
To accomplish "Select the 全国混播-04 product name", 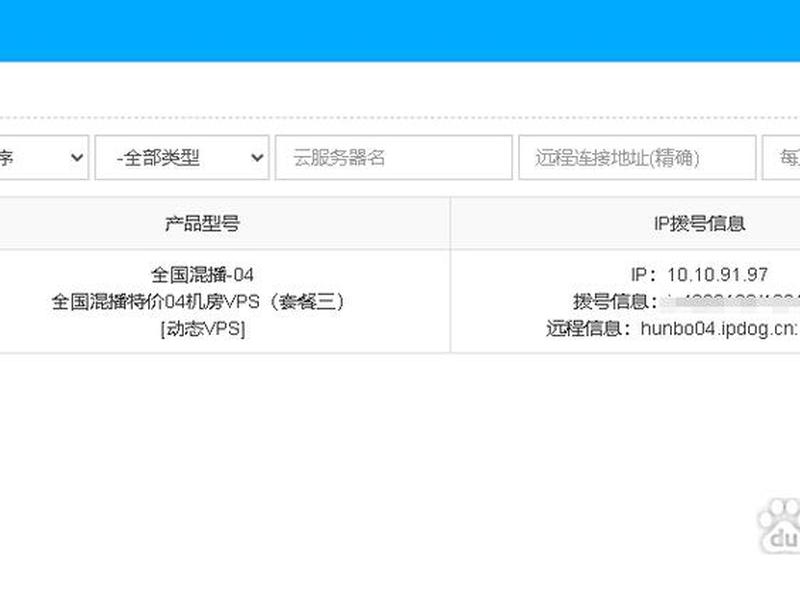I will tap(203, 275).
